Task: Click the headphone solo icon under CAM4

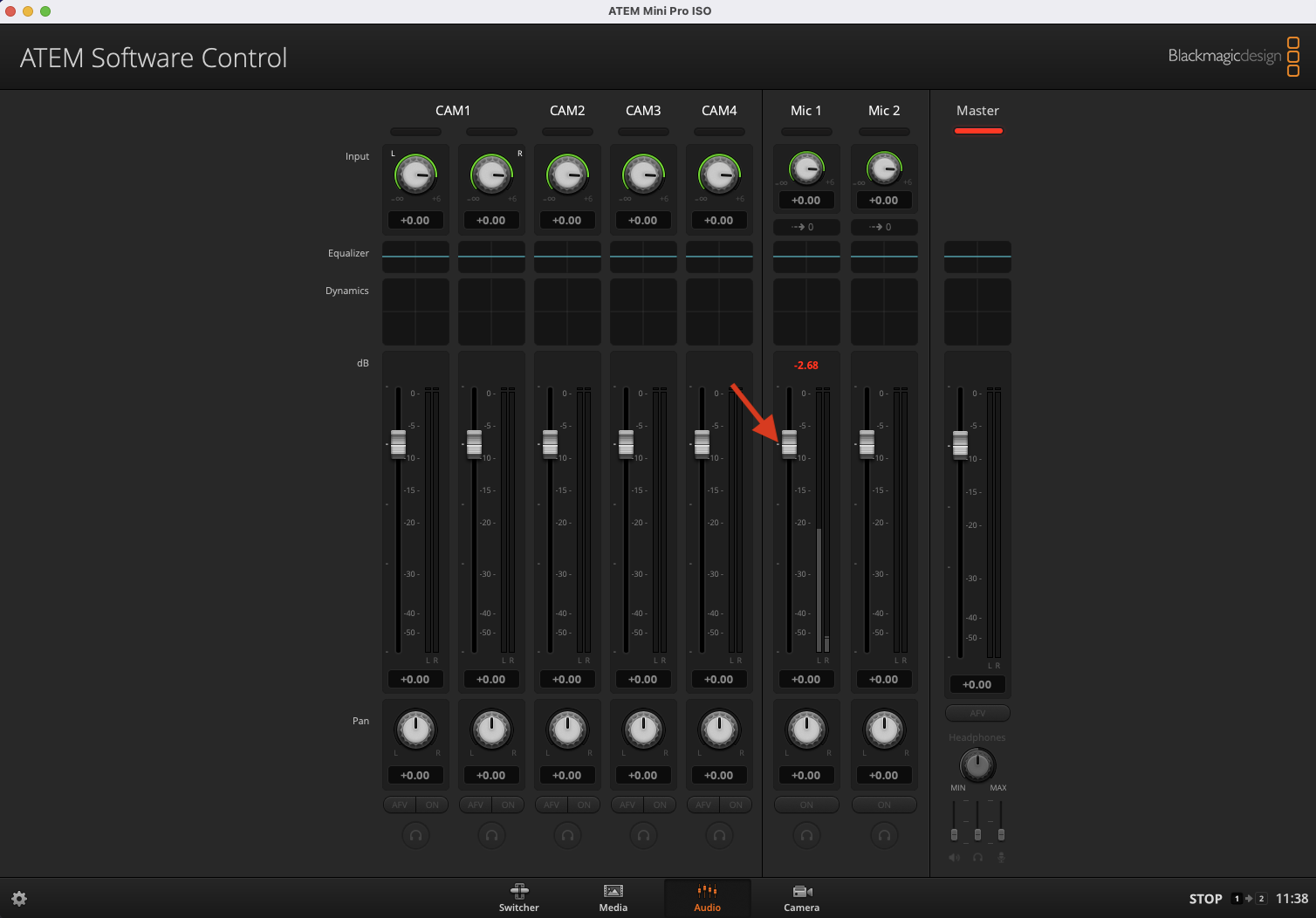Action: (x=719, y=835)
